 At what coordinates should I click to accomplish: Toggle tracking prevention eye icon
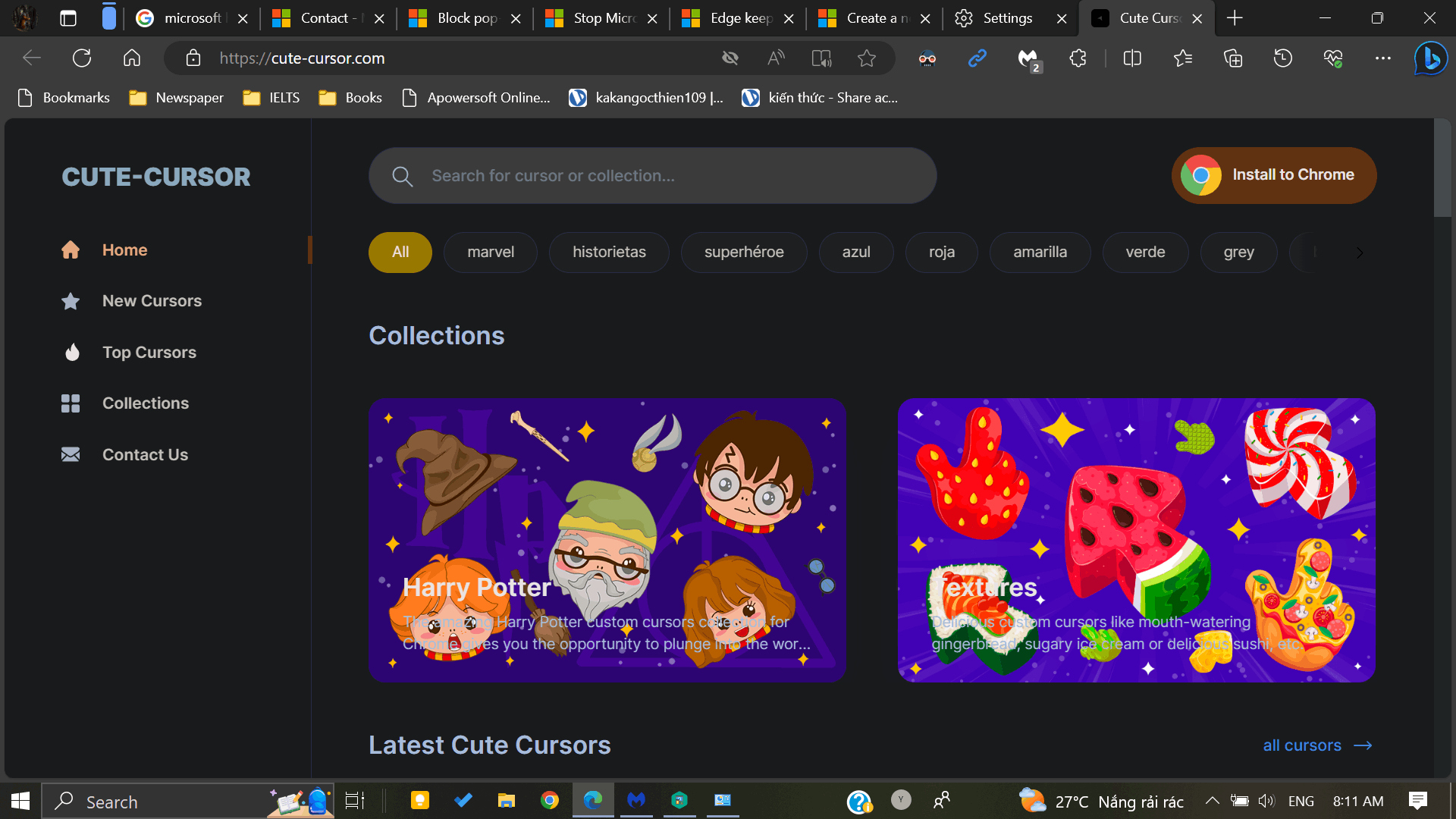730,58
